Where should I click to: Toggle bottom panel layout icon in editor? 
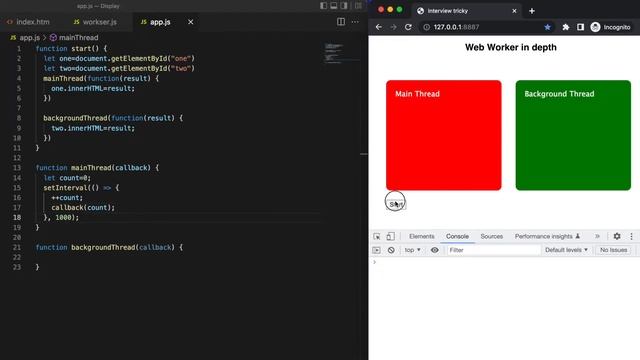click(x=333, y=6)
